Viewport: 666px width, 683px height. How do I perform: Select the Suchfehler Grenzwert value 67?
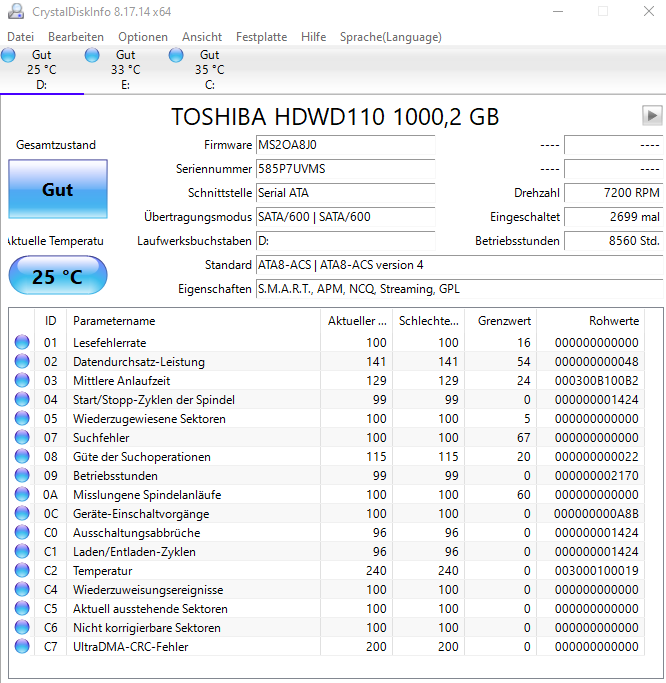[524, 438]
